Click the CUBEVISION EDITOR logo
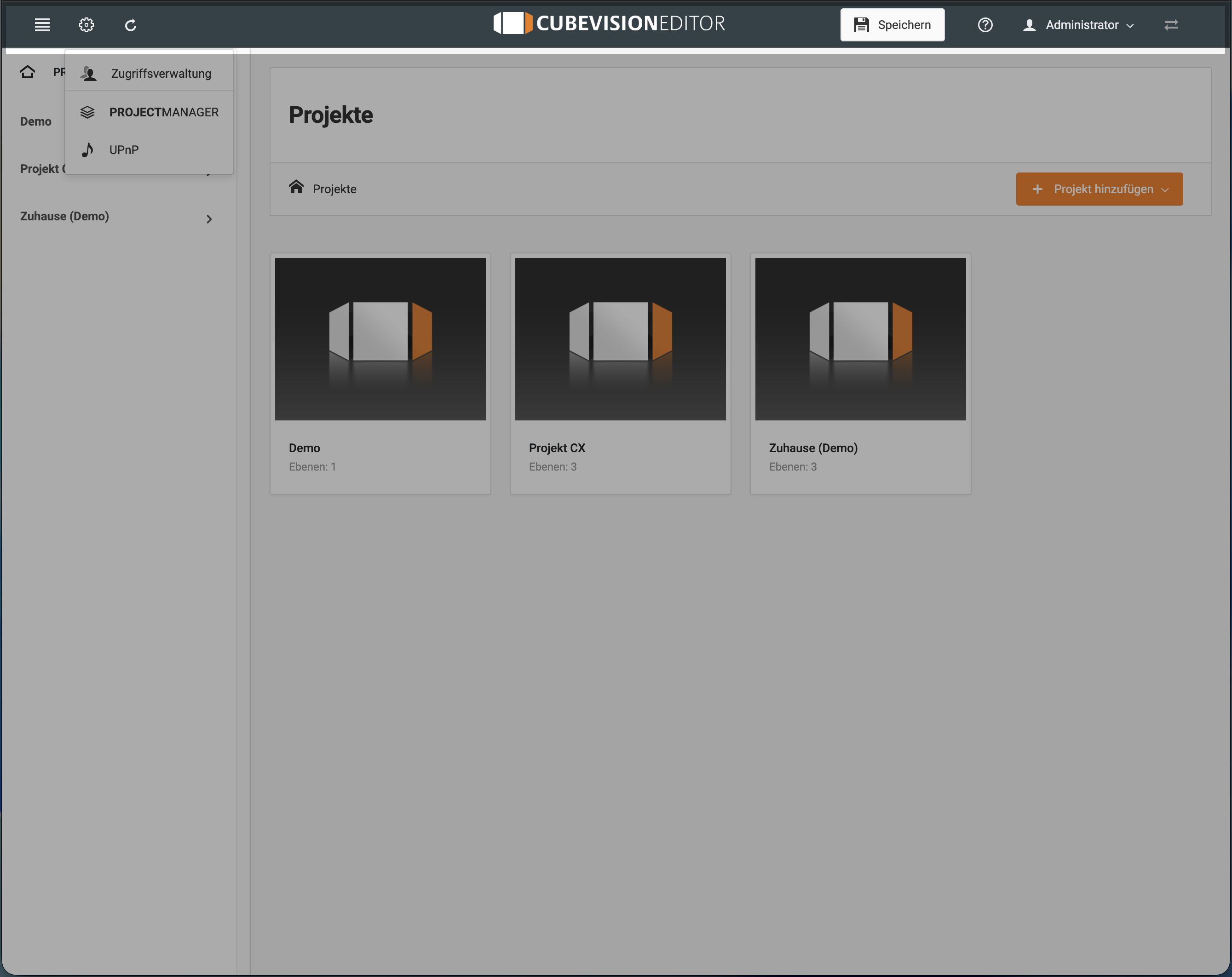Image resolution: width=1232 pixels, height=977 pixels. [609, 23]
